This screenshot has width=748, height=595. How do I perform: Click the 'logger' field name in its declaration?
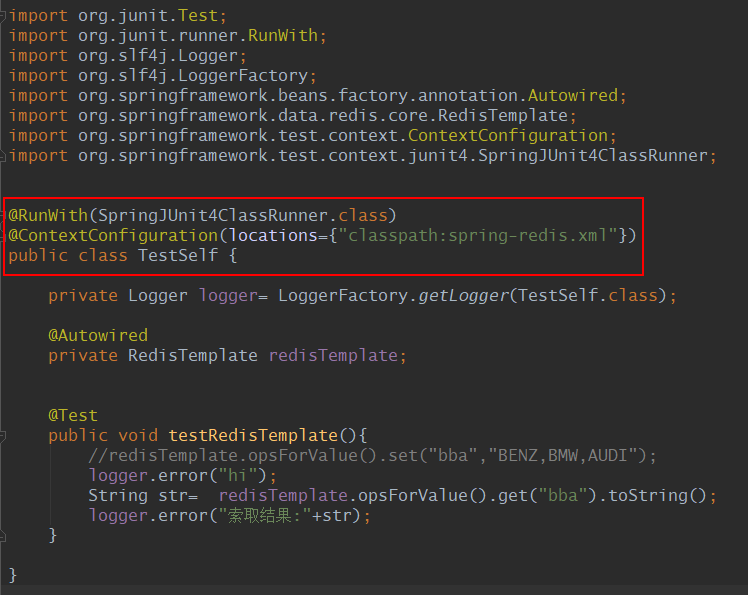tap(228, 295)
